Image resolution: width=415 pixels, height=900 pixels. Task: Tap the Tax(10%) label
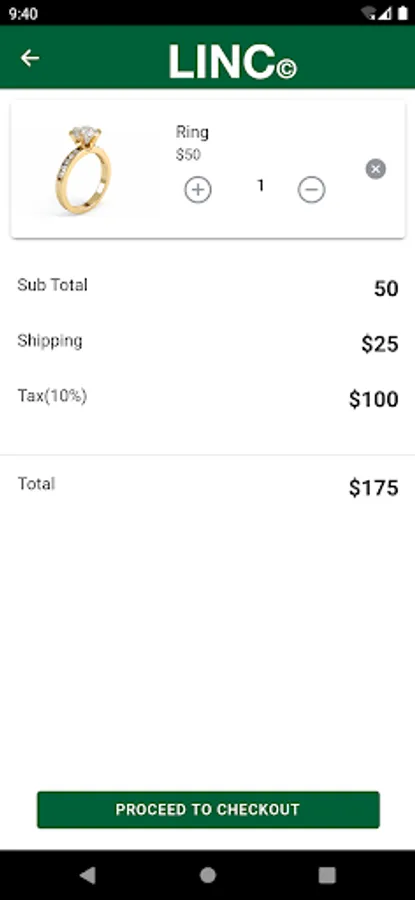(52, 396)
